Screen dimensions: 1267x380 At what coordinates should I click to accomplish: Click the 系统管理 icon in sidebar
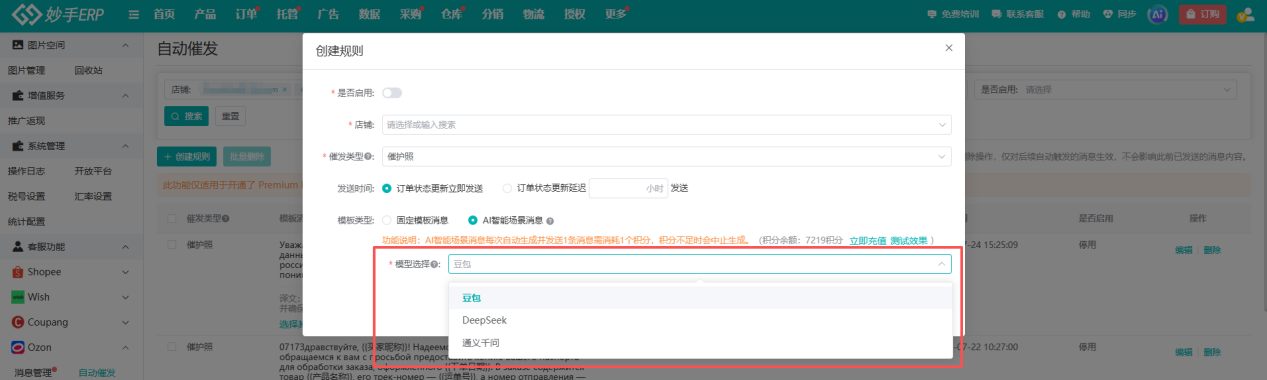point(18,146)
